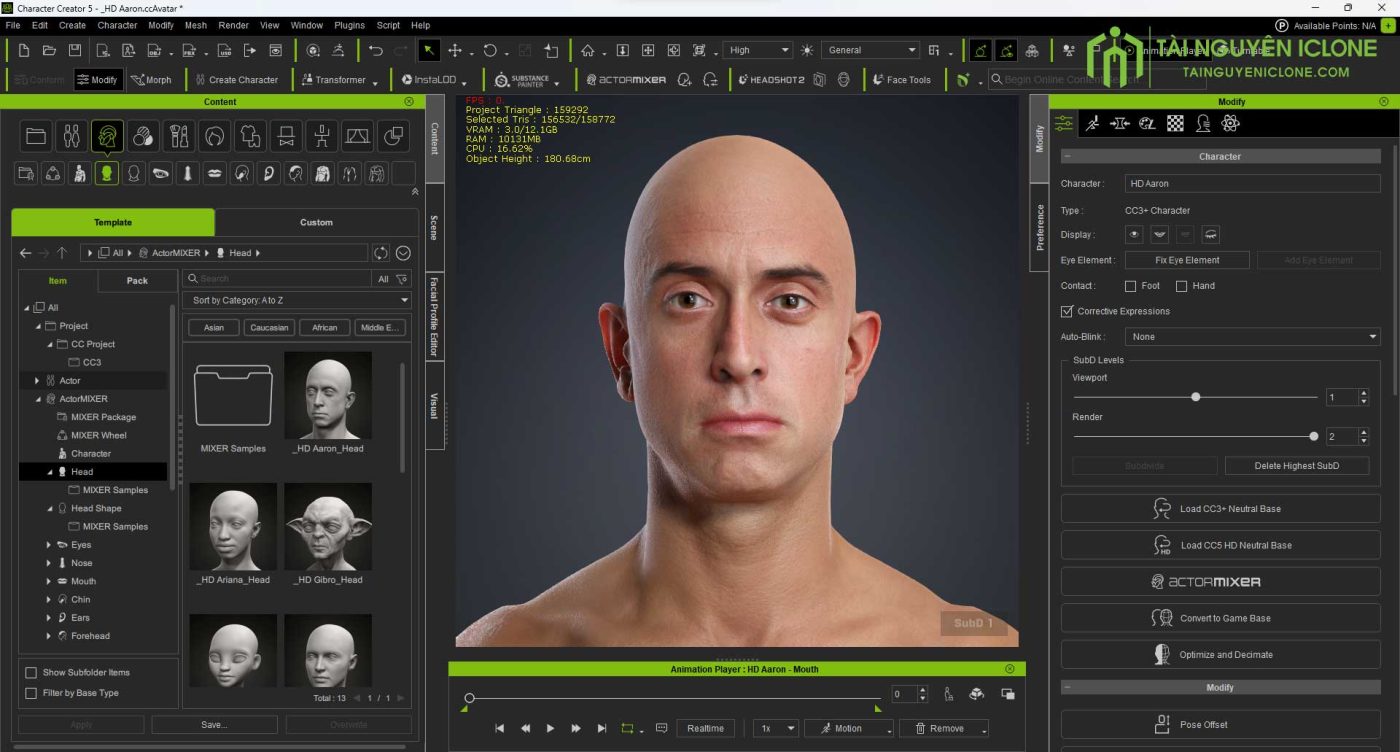Open the Plugins menu
This screenshot has width=1400, height=752.
(x=349, y=25)
